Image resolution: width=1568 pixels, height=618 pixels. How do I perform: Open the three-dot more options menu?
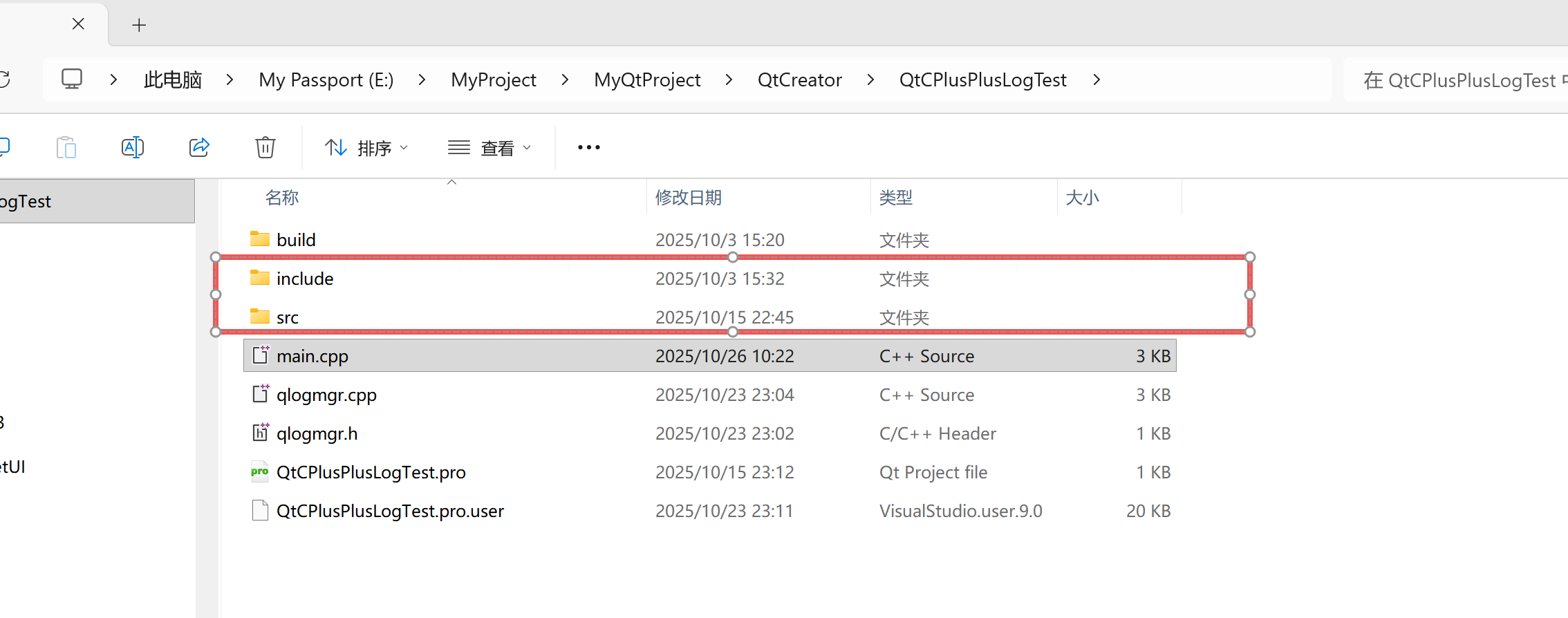[589, 147]
